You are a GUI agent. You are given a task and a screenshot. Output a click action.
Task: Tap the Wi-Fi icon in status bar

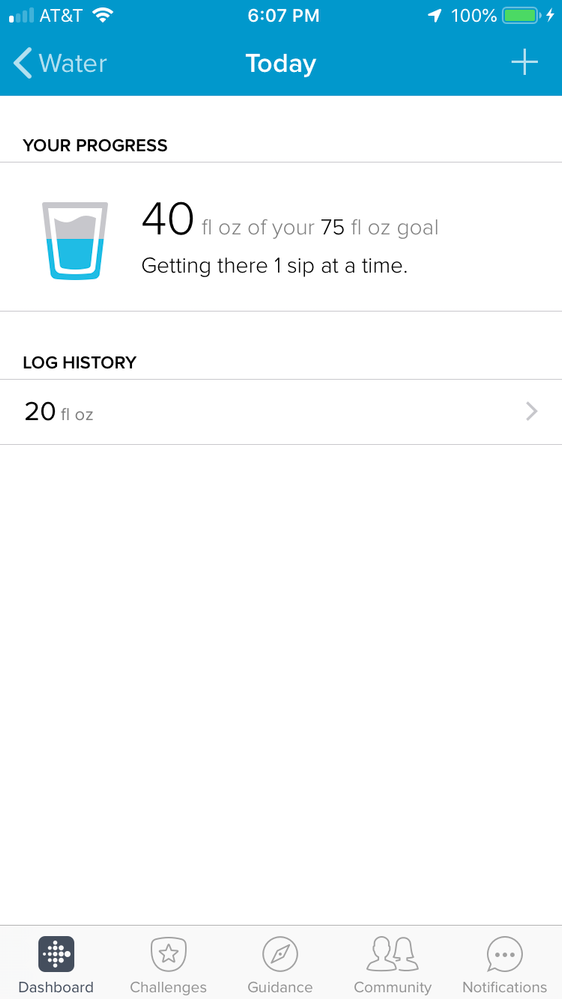(103, 15)
